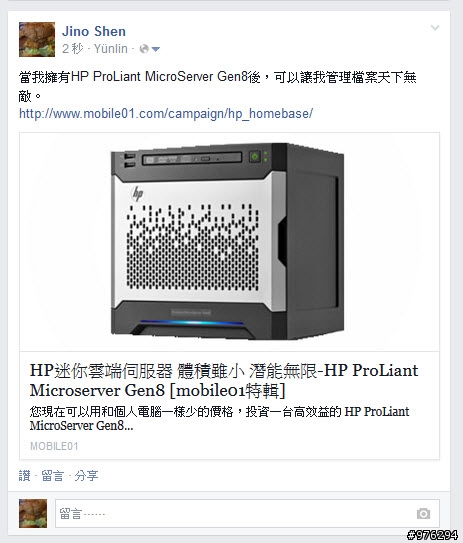Open the HP迷你雲端伺服器 article title
The width and height of the screenshot is (463, 543).
[224, 380]
